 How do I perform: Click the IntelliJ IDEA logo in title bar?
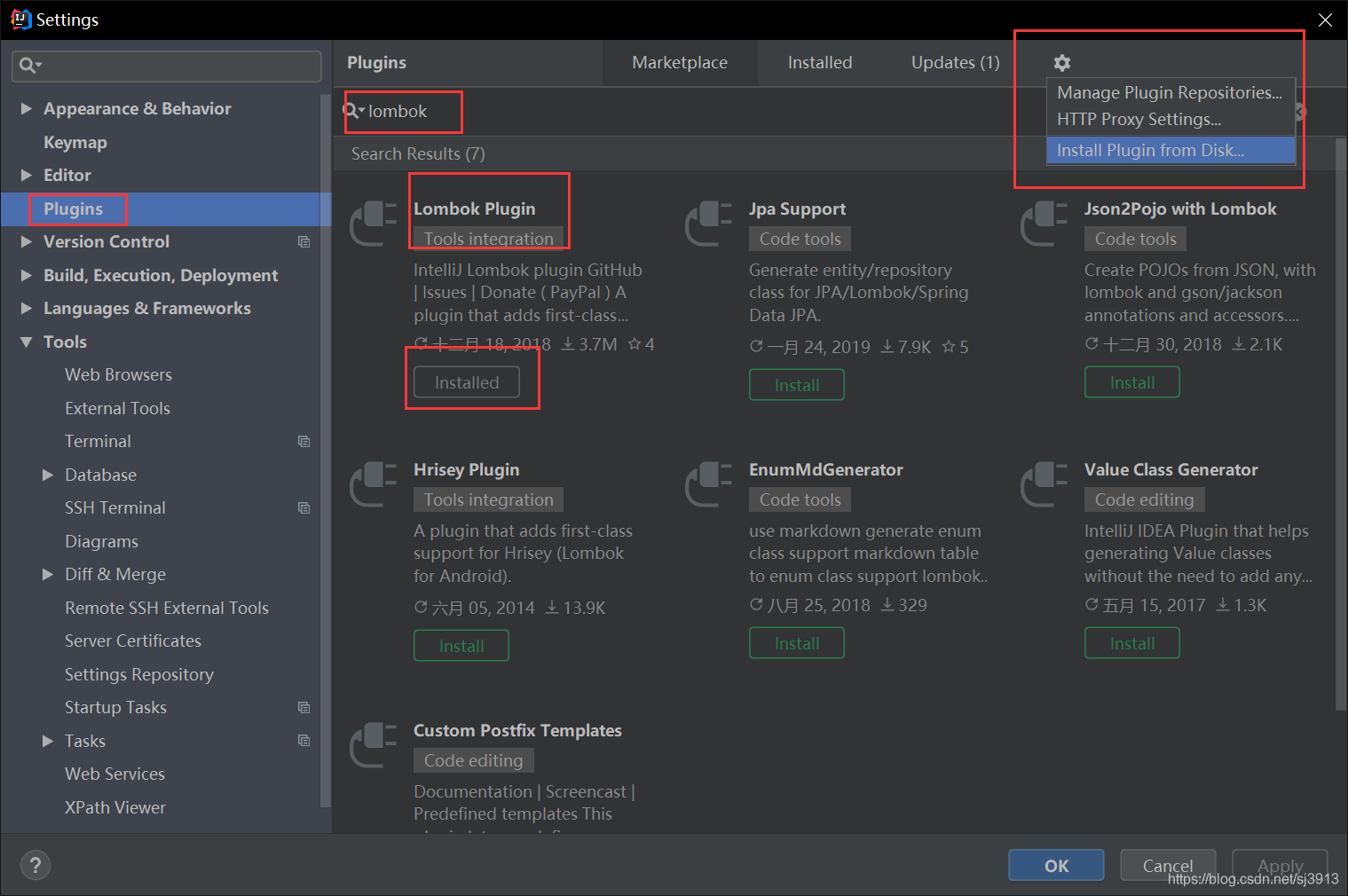click(20, 20)
